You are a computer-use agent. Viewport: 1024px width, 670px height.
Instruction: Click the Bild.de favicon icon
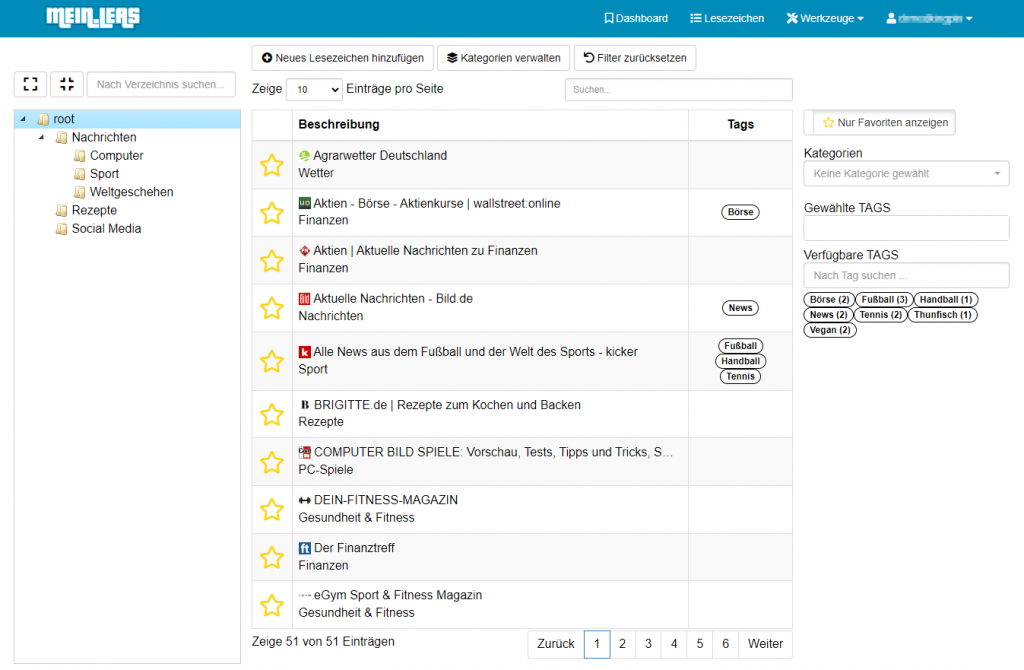(x=305, y=299)
